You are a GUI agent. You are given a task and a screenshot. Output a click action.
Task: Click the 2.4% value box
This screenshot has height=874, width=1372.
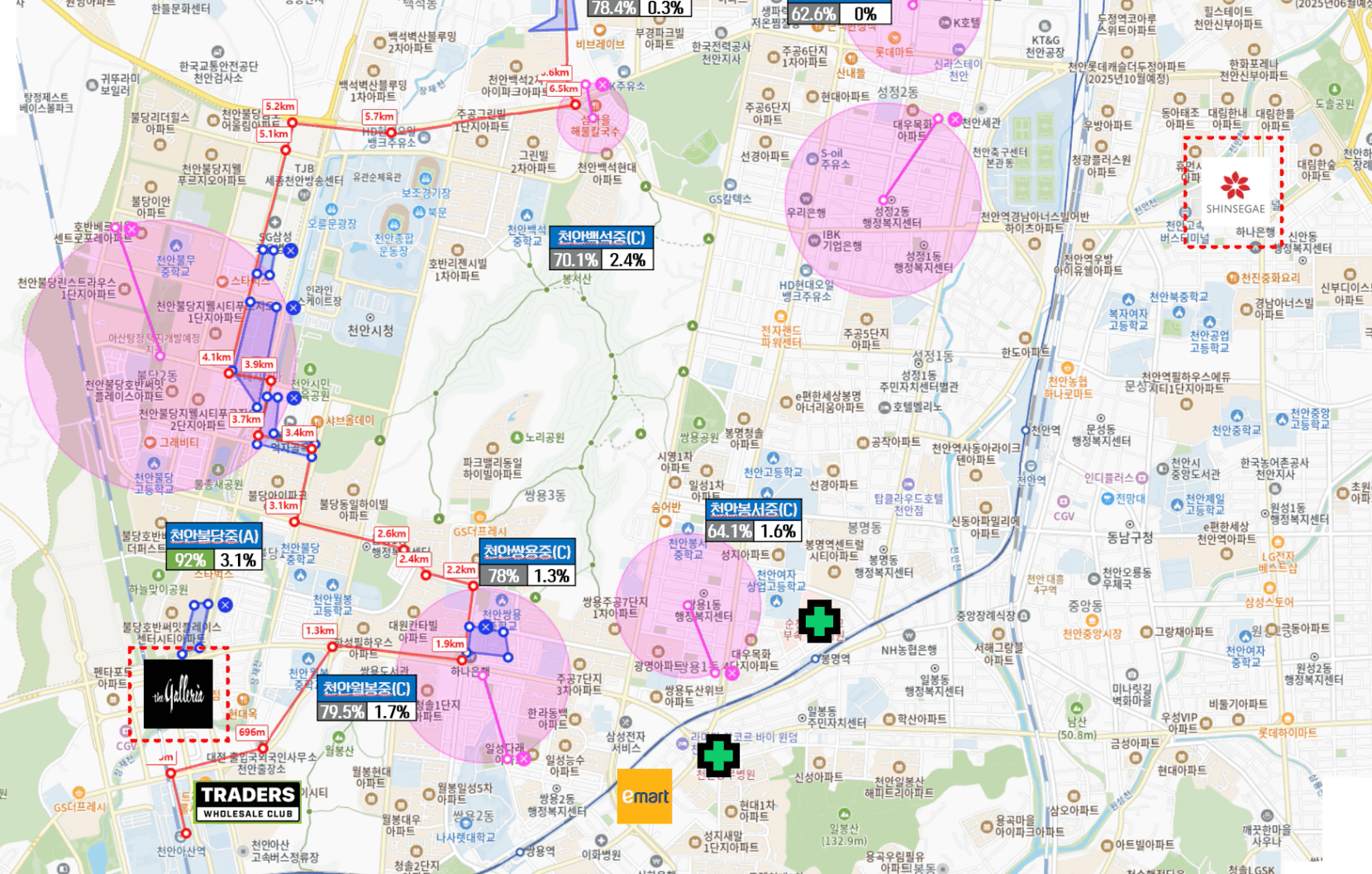point(627,260)
